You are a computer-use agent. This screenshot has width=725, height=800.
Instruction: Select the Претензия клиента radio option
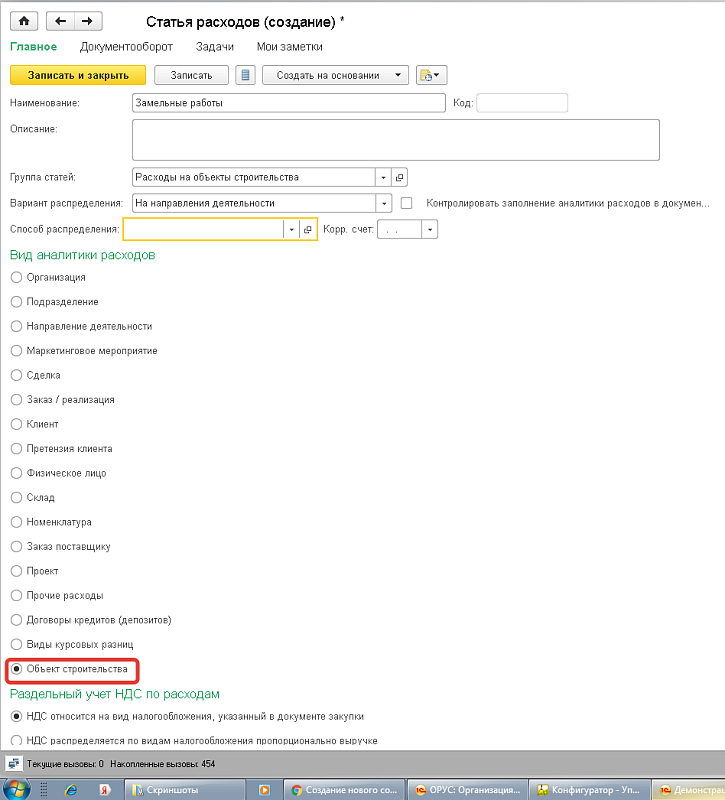16,448
